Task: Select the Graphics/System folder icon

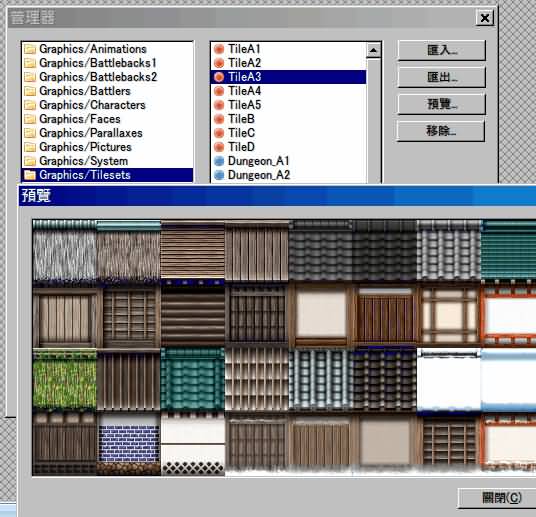Action: point(30,161)
